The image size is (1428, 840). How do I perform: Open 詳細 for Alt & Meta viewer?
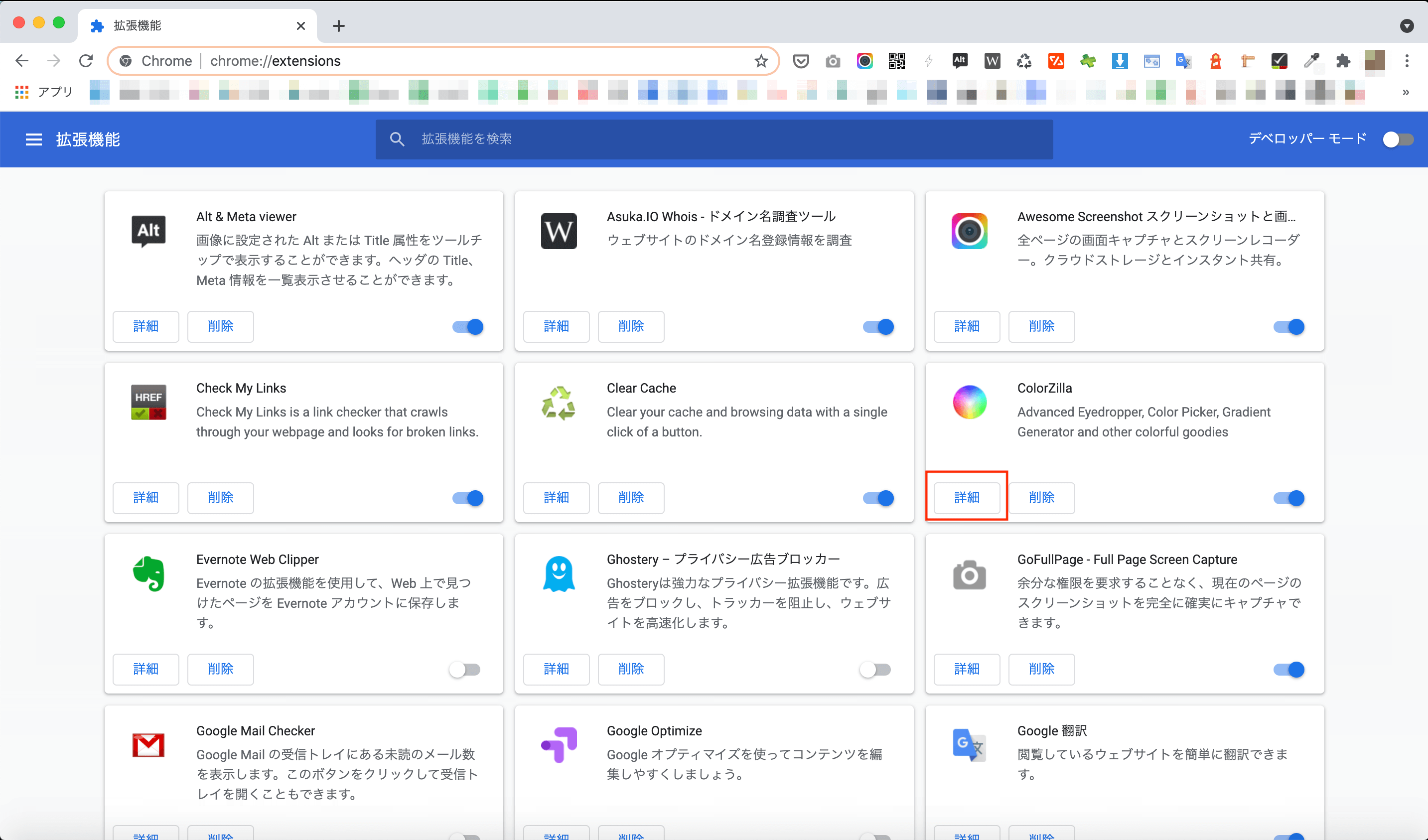[x=145, y=326]
